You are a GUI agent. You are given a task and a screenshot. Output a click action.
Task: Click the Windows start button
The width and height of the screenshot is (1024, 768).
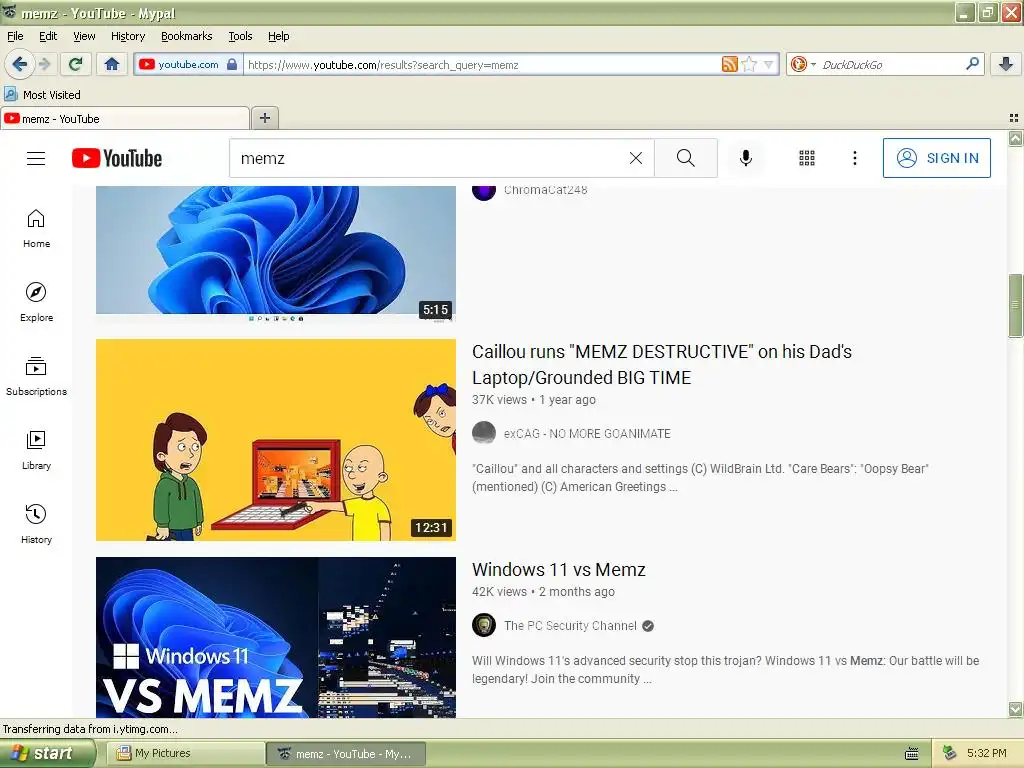click(x=47, y=754)
